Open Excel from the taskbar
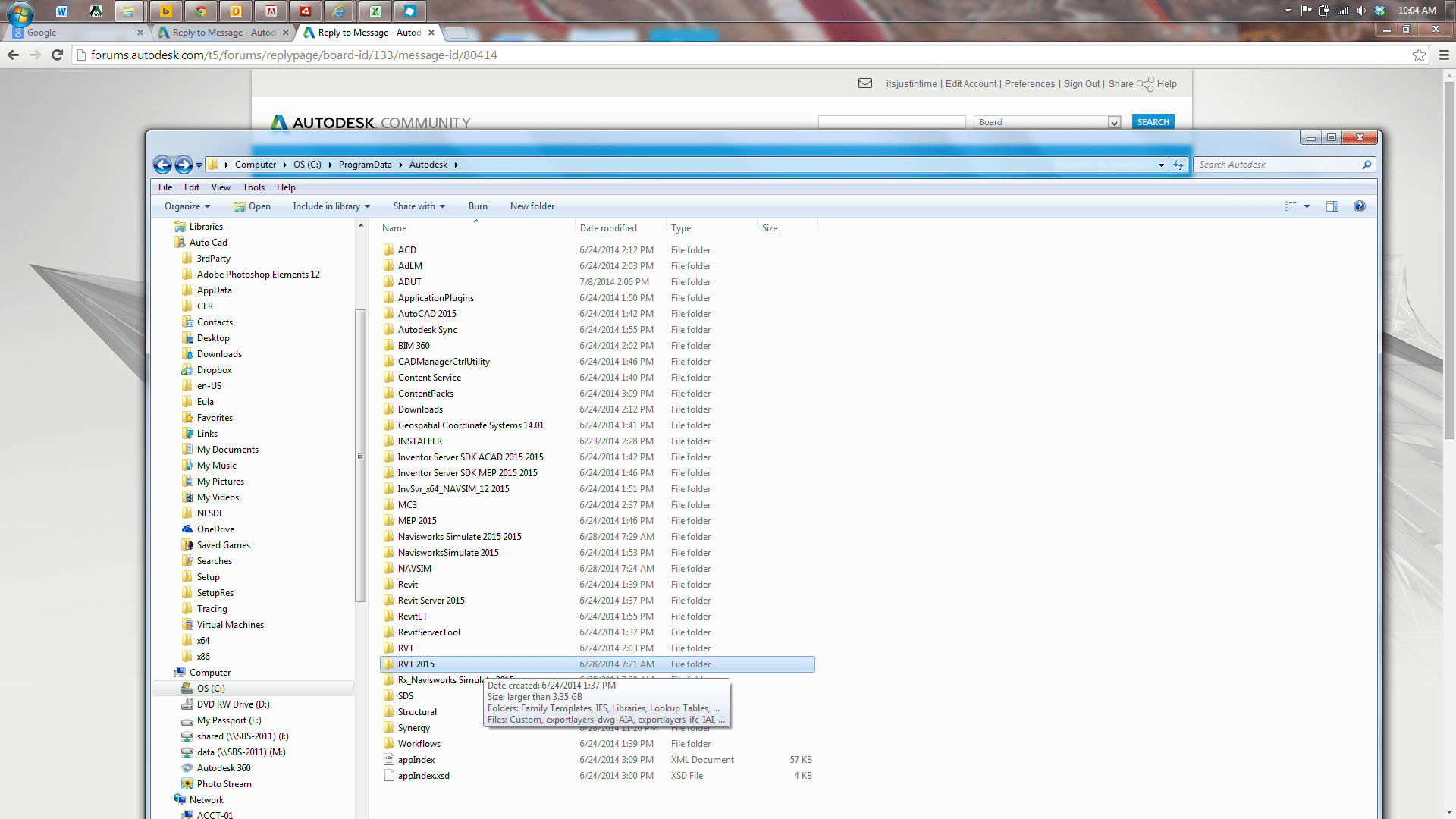This screenshot has width=1456, height=819. pos(375,11)
